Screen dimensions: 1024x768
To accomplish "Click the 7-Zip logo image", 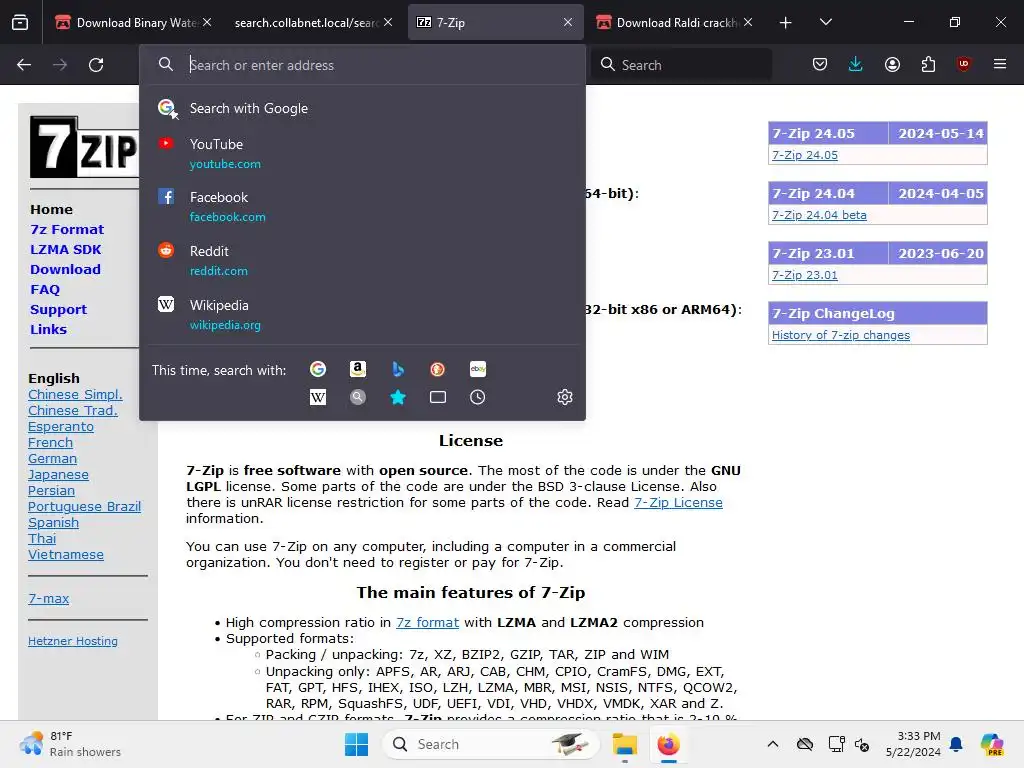I will point(84,147).
